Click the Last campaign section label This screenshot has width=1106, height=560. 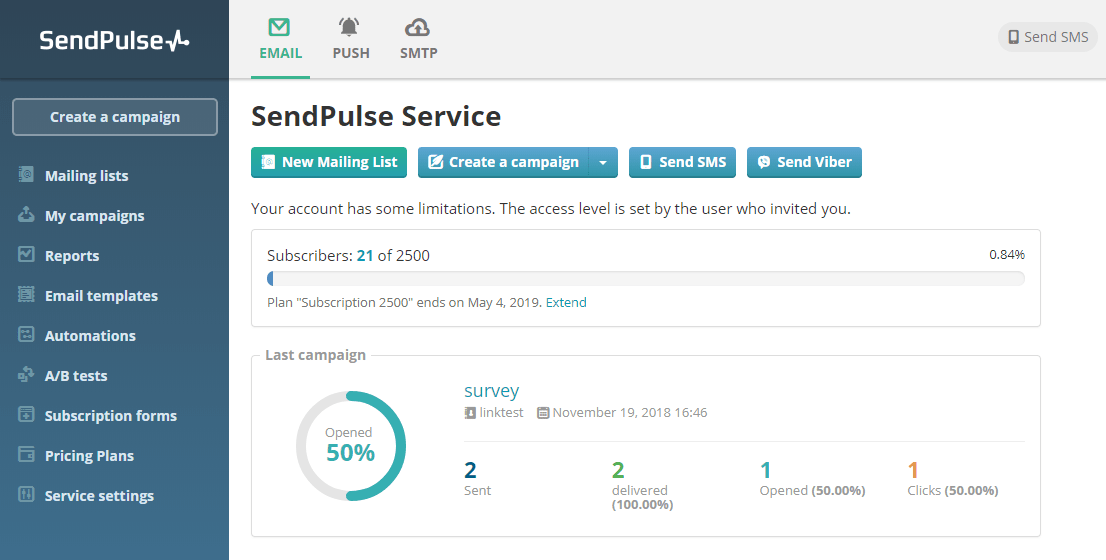(x=315, y=355)
